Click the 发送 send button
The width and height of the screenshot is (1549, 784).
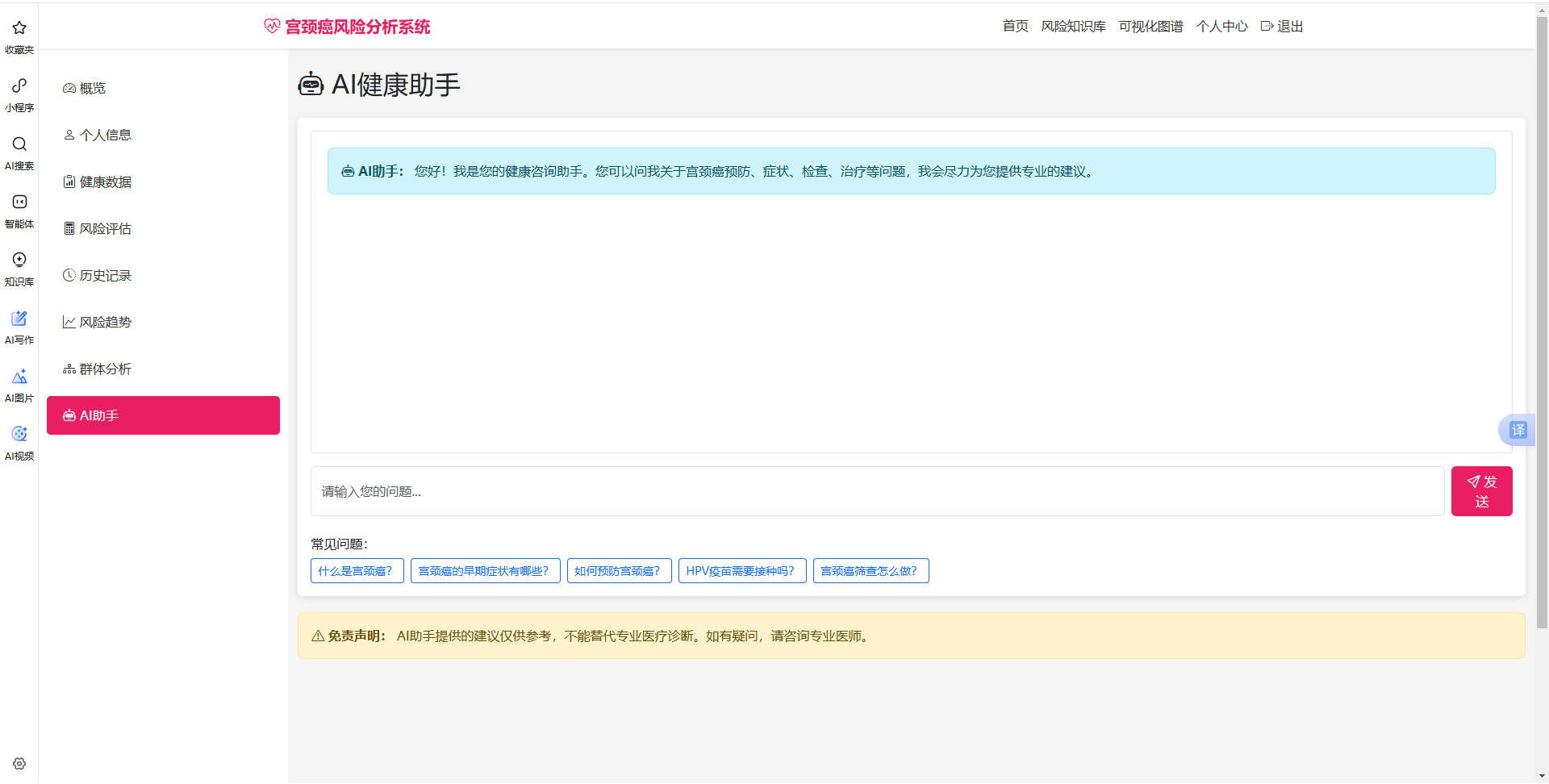(1481, 490)
